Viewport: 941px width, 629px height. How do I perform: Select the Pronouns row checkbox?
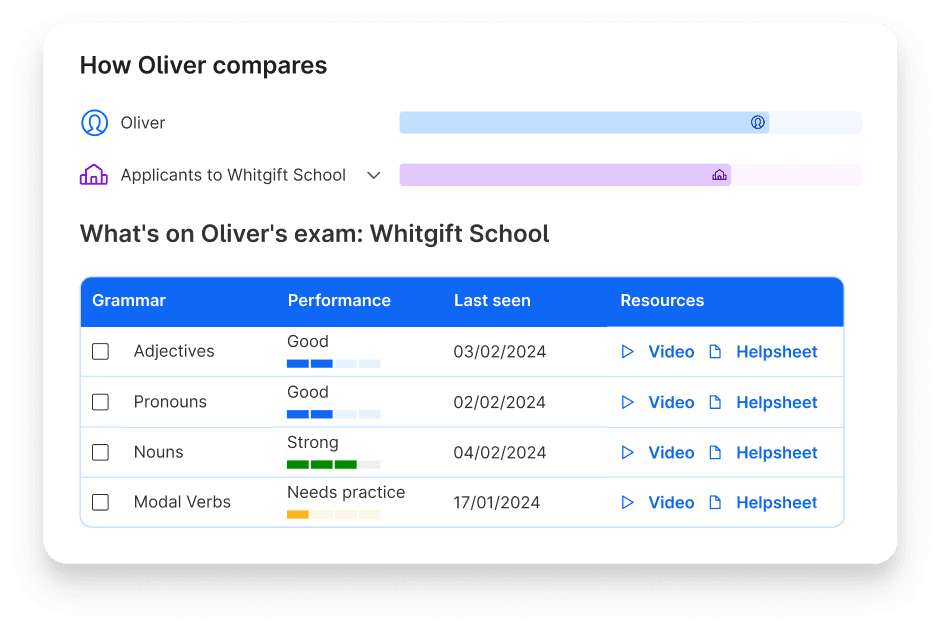(100, 402)
